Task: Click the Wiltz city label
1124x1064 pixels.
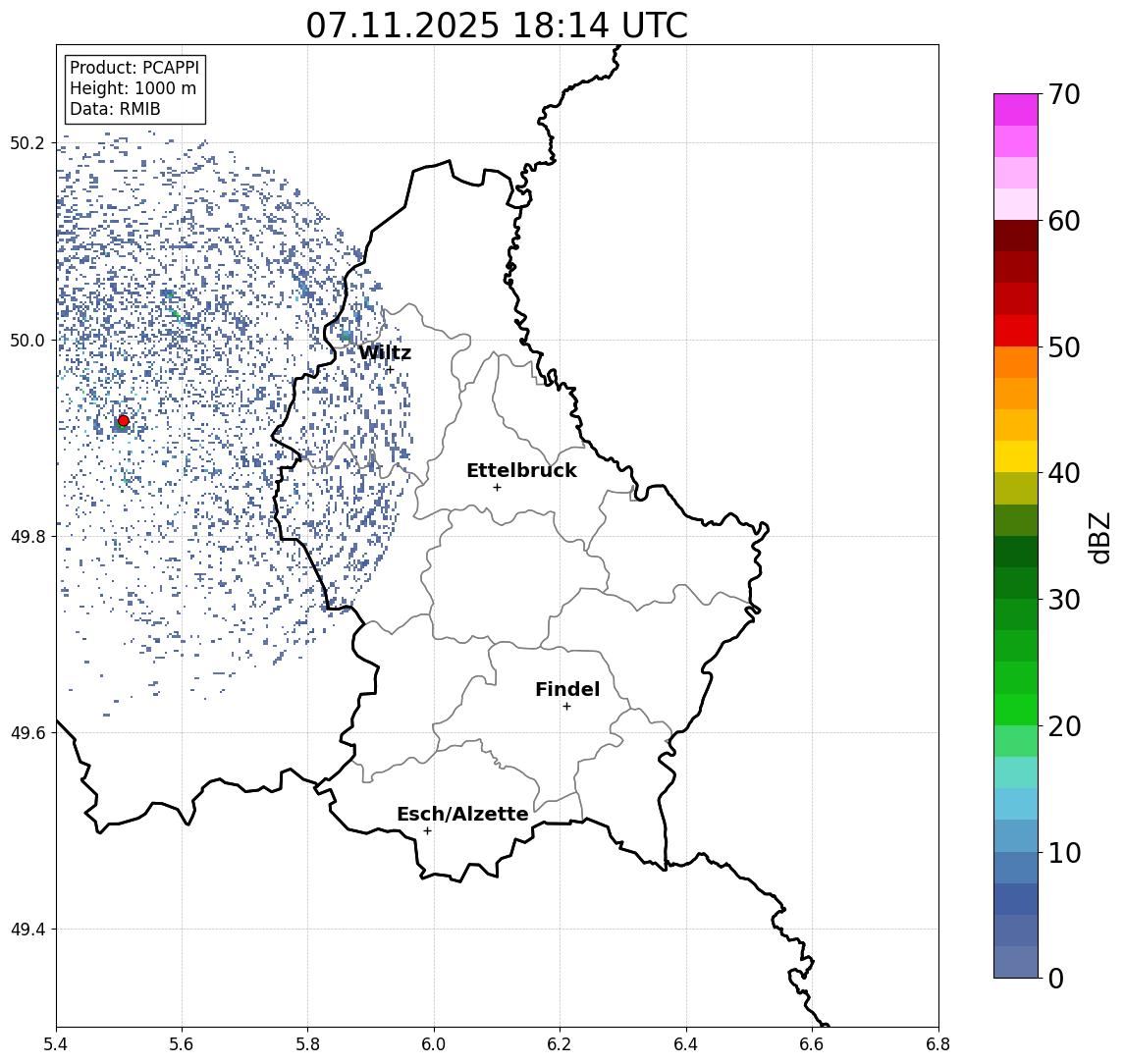Action: tap(385, 352)
